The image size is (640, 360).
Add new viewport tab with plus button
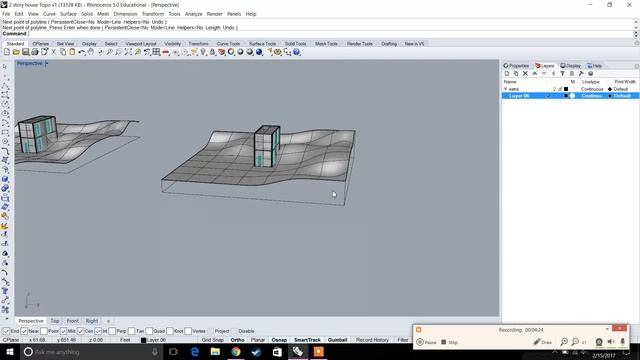click(108, 321)
